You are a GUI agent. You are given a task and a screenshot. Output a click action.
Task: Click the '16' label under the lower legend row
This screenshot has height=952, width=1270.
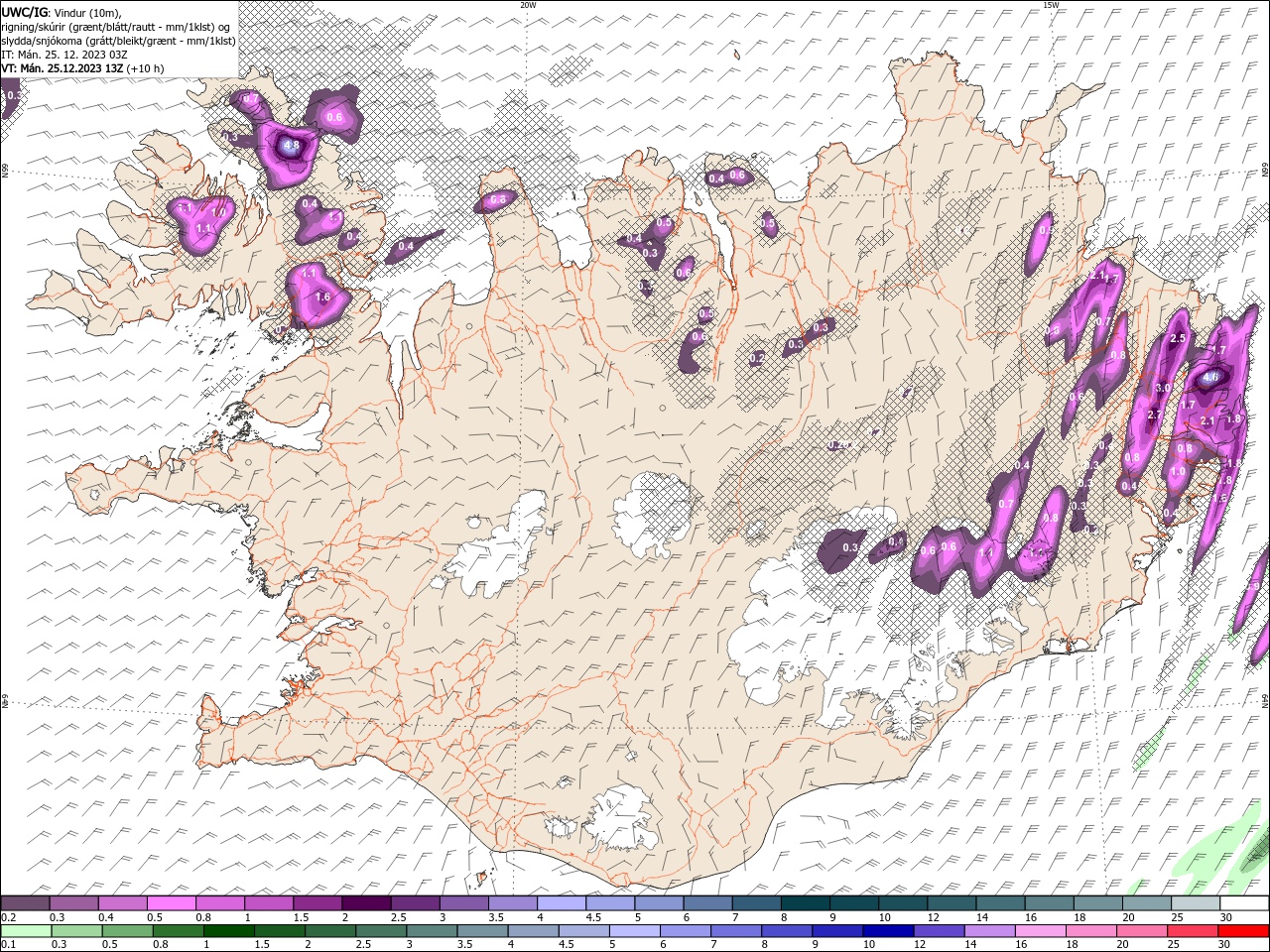(x=1021, y=944)
